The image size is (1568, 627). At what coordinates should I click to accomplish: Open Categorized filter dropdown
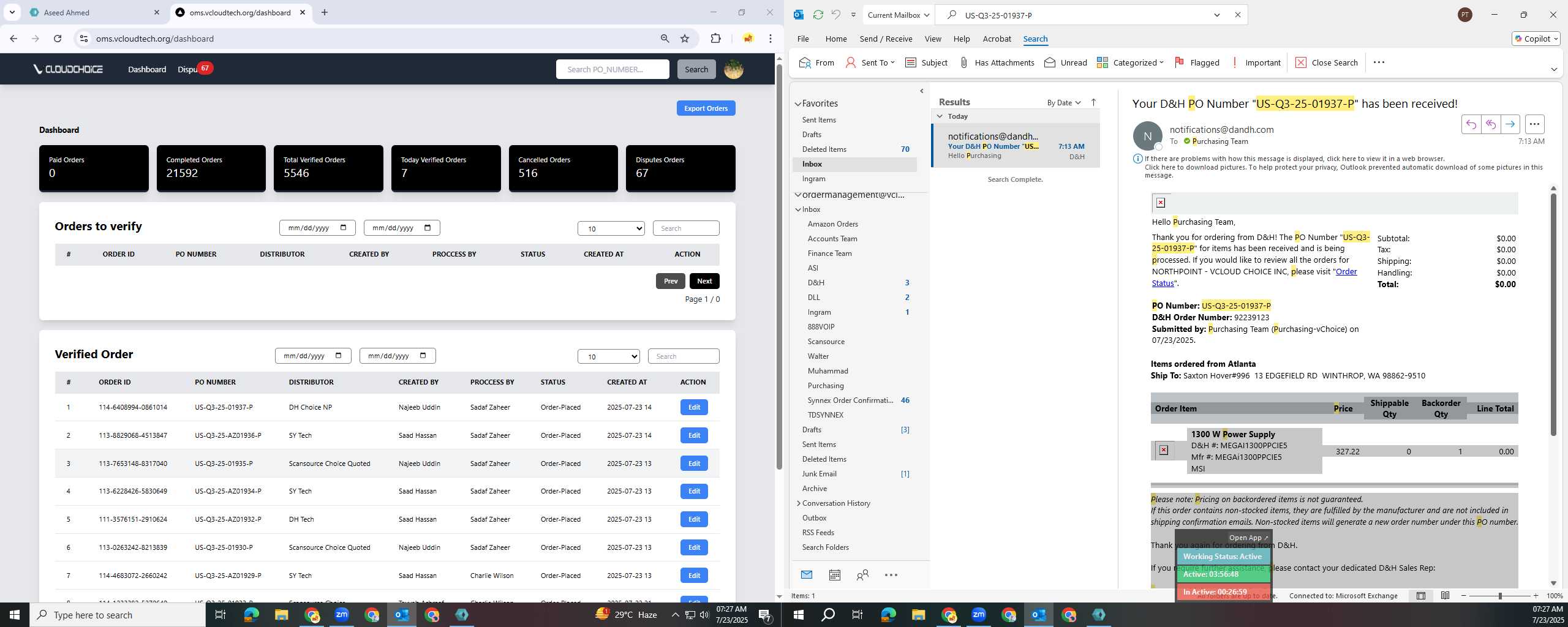1130,62
